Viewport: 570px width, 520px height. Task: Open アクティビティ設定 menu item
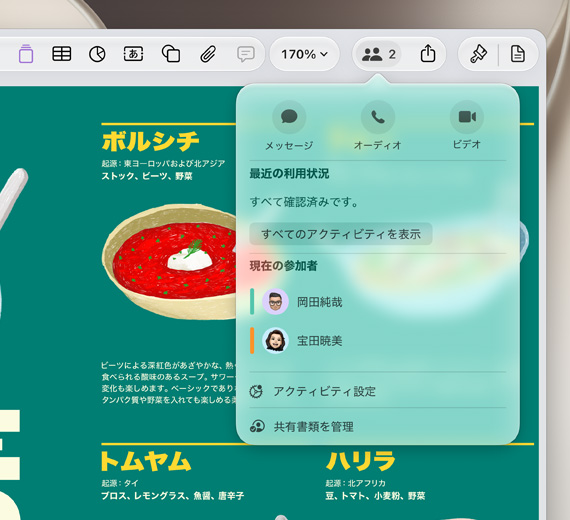378,391
